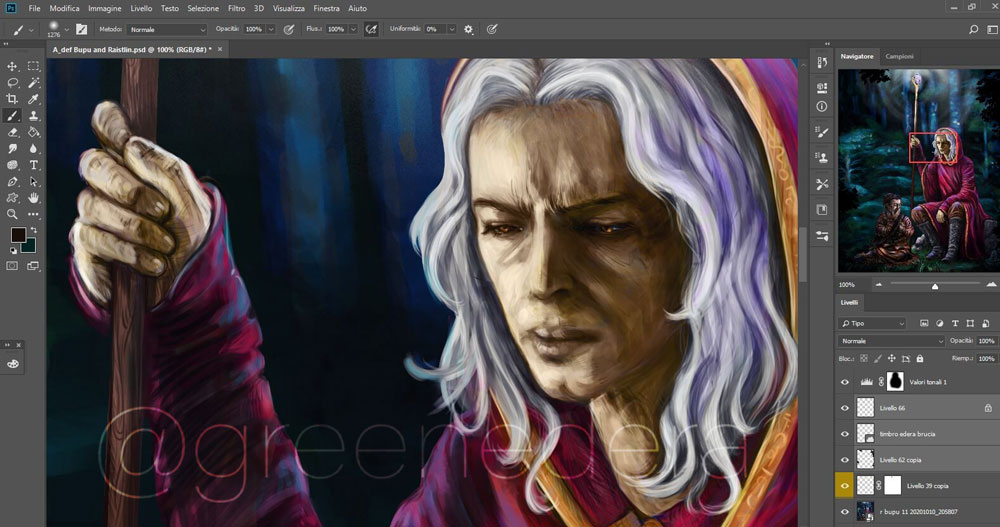Open the Uniformità value dropdown
This screenshot has width=1000, height=527.
click(452, 29)
